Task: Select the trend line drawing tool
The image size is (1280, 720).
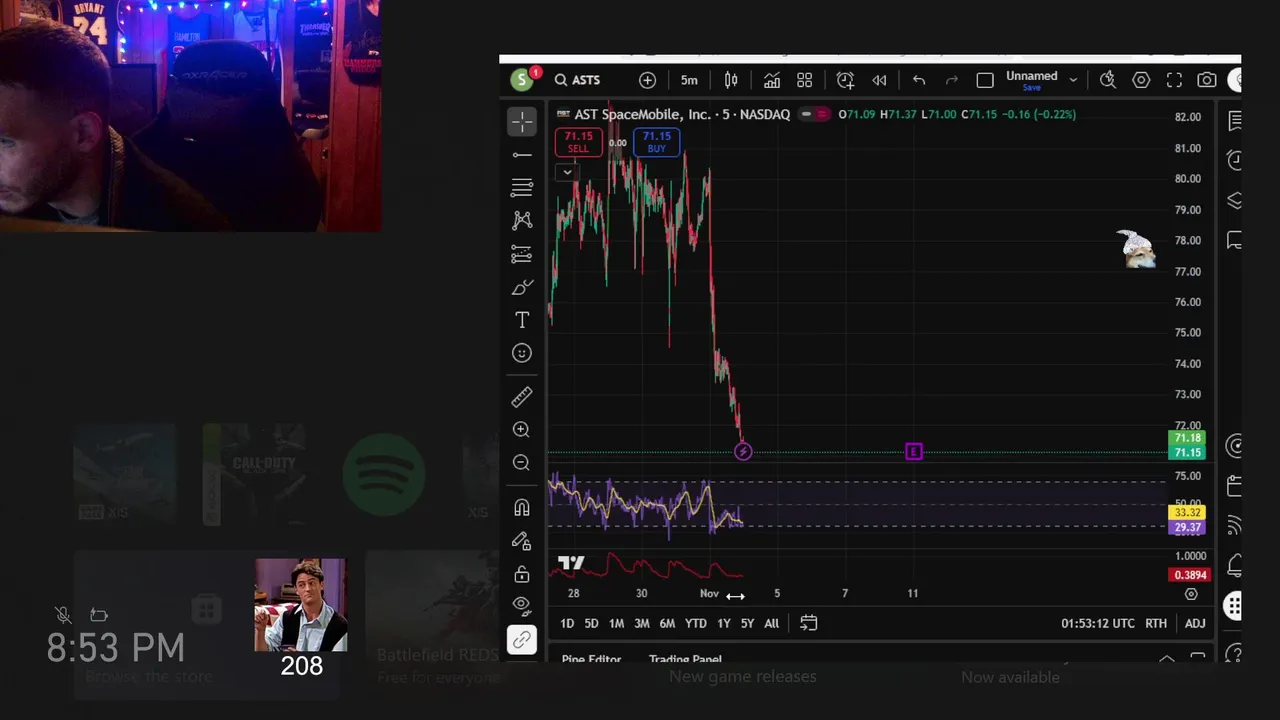Action: coord(521,155)
